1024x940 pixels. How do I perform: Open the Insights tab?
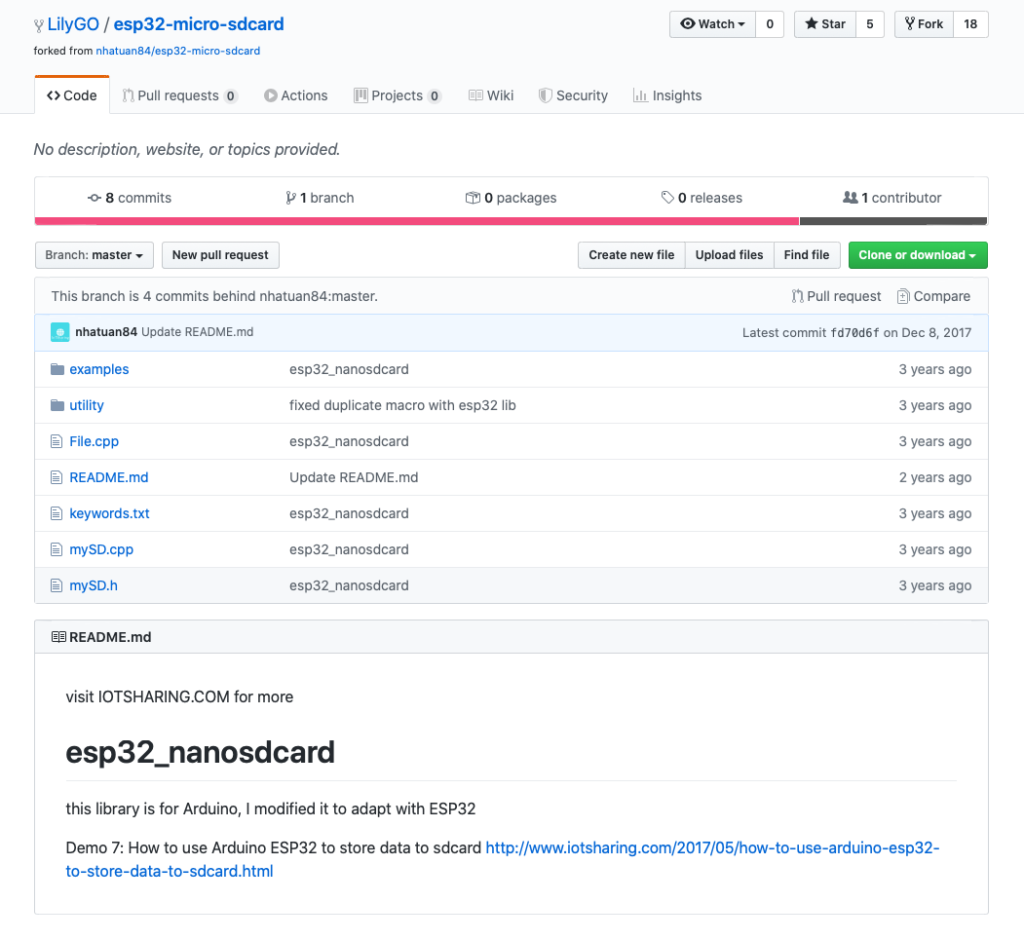point(667,95)
